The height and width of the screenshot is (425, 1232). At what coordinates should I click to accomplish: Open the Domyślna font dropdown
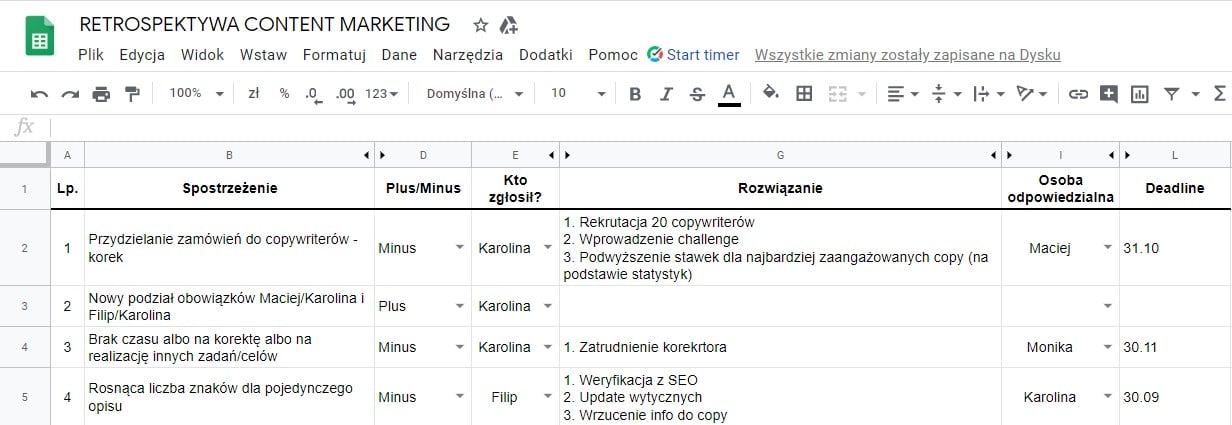click(x=474, y=93)
